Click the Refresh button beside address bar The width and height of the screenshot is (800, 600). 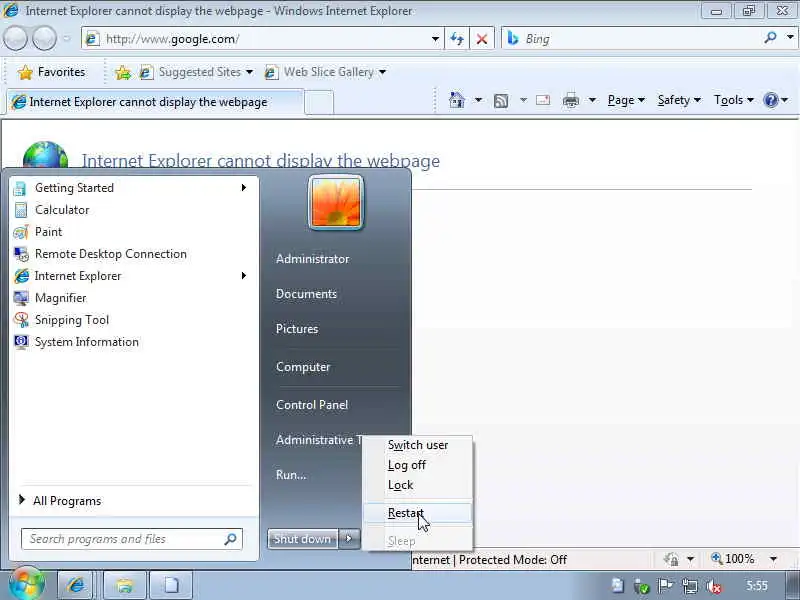pos(457,39)
